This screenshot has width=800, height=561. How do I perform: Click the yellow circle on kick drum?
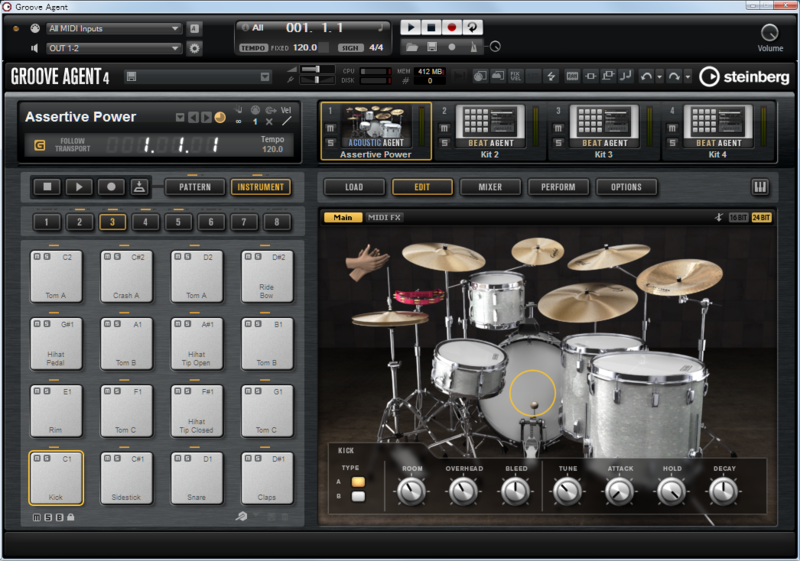tap(533, 393)
